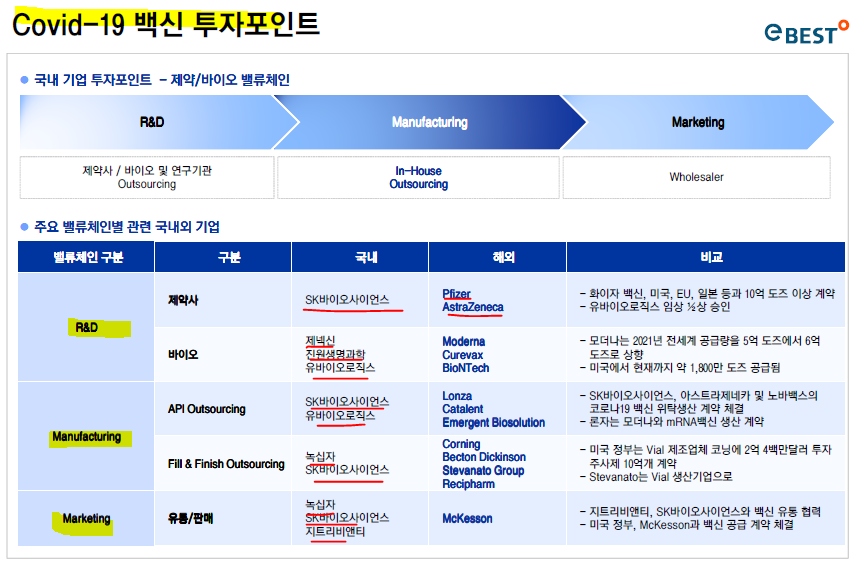Screen dimensions: 857x563
Task: Click '유바이오로직스' in the API Outsourcing row
Action: pyautogui.click(x=340, y=415)
